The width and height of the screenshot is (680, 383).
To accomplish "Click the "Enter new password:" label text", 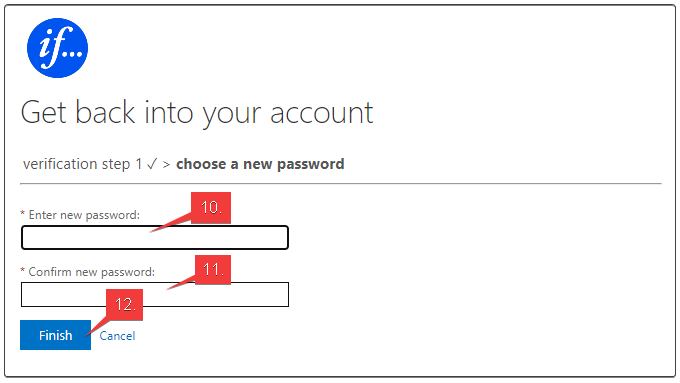I will tap(84, 215).
